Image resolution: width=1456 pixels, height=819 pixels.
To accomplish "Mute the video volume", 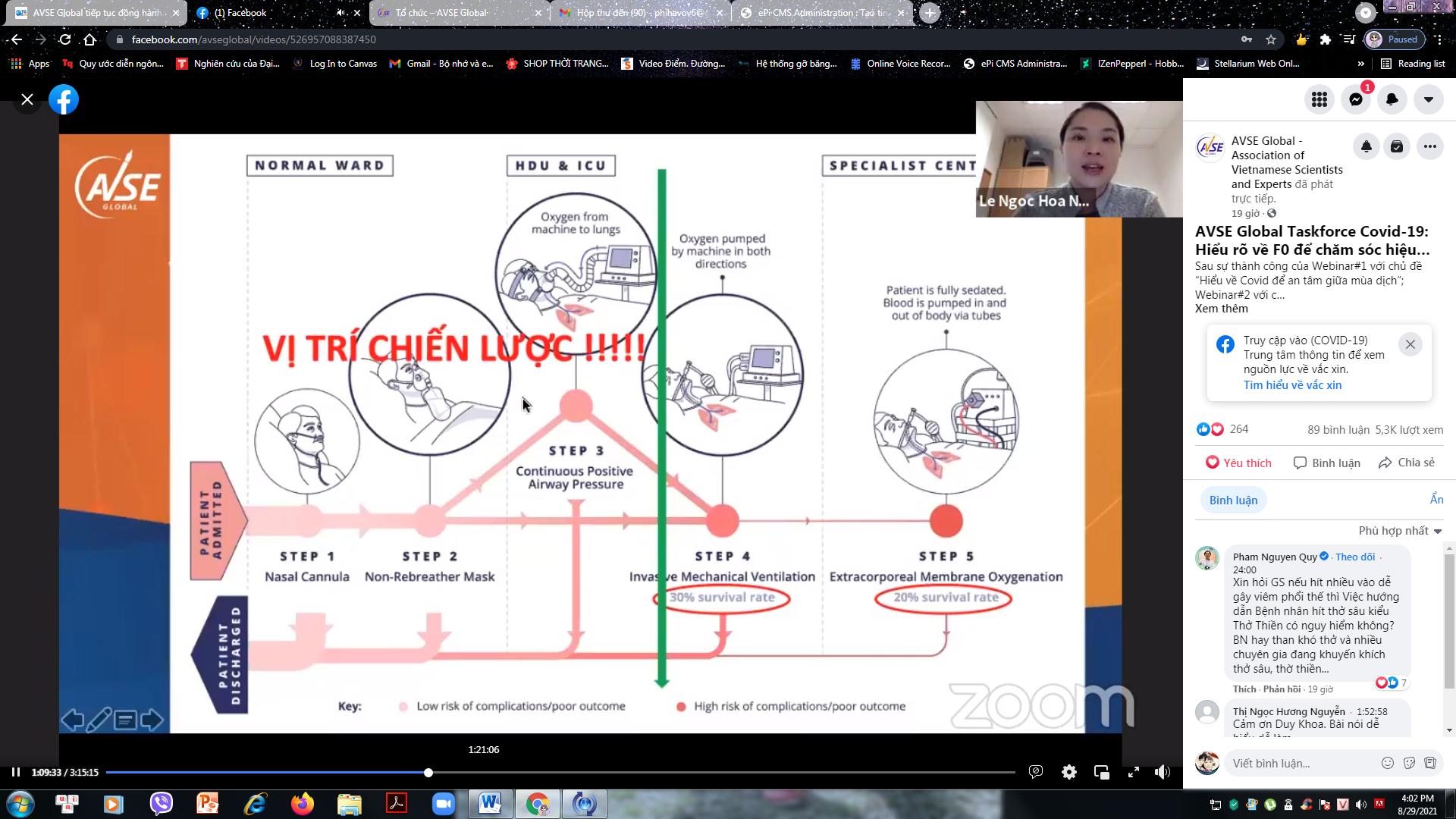I will (1163, 772).
